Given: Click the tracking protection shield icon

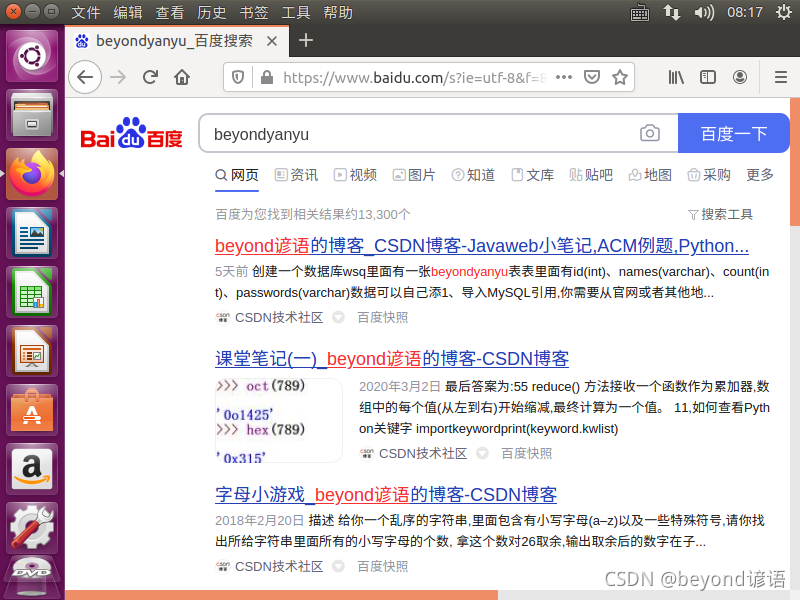Looking at the screenshot, I should tap(239, 76).
